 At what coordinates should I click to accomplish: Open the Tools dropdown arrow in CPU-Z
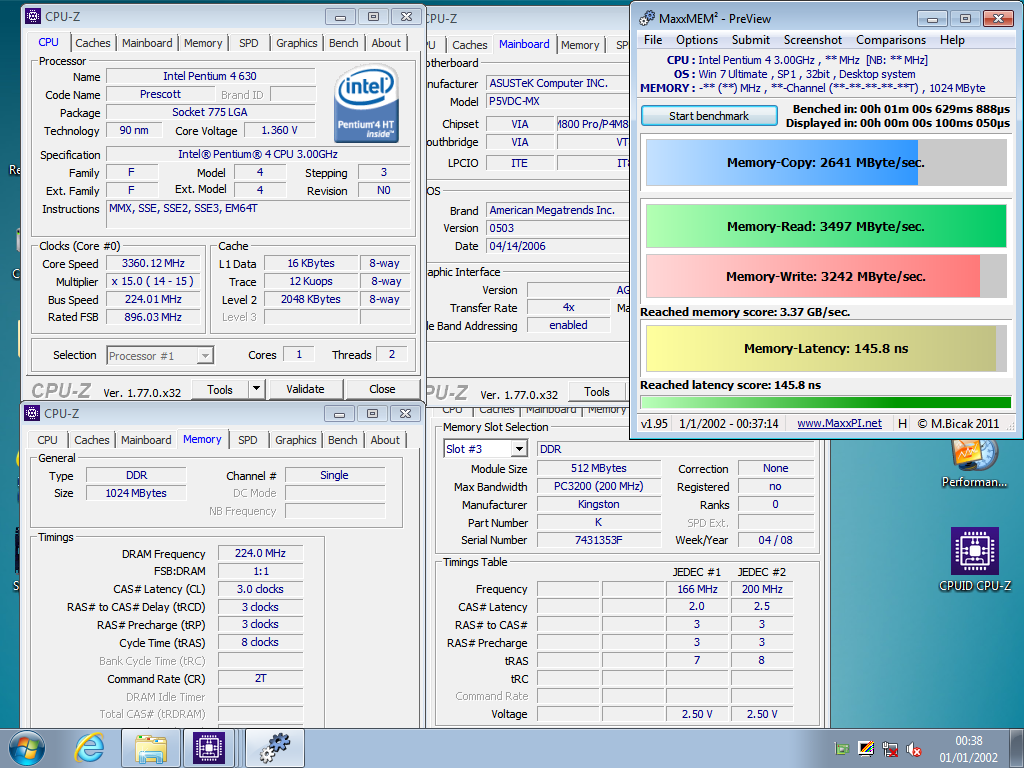pos(257,389)
